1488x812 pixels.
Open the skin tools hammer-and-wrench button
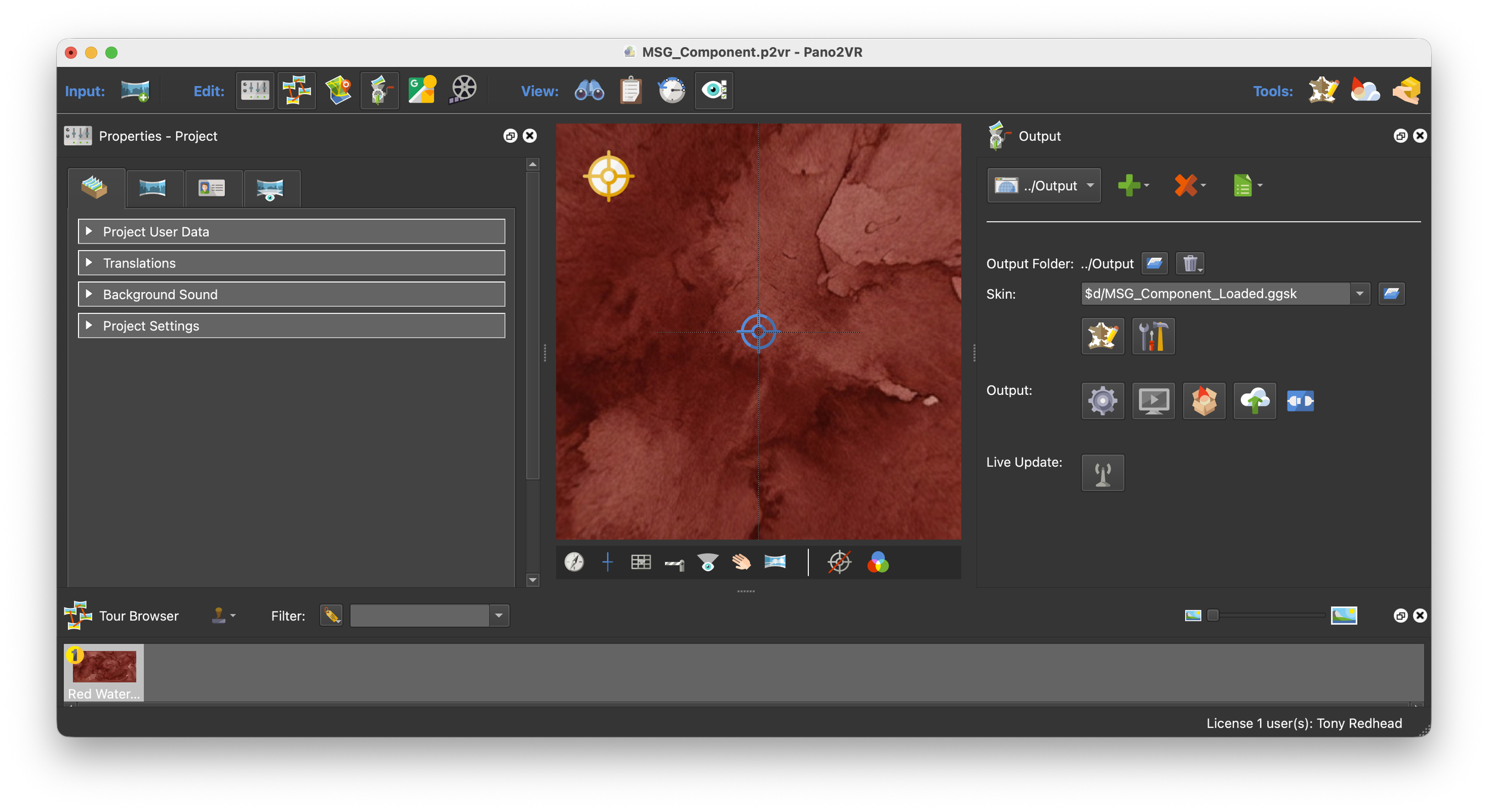tap(1153, 336)
